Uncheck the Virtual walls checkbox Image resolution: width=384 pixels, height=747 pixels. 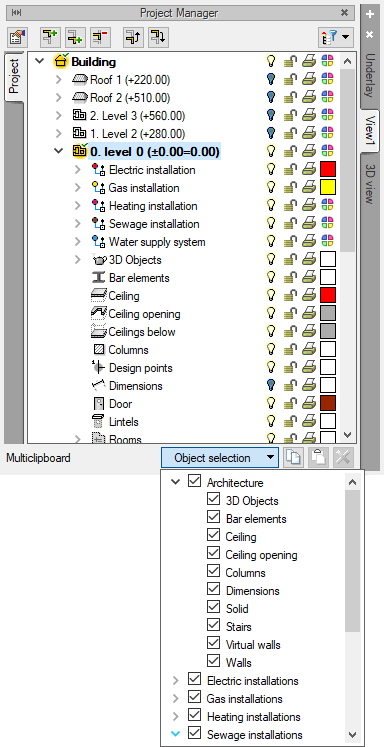point(213,645)
